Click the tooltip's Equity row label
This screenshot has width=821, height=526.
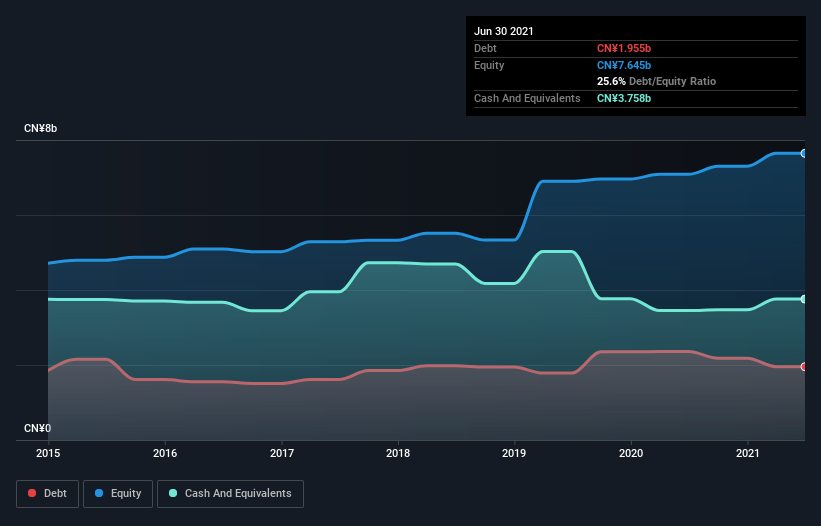(489, 65)
